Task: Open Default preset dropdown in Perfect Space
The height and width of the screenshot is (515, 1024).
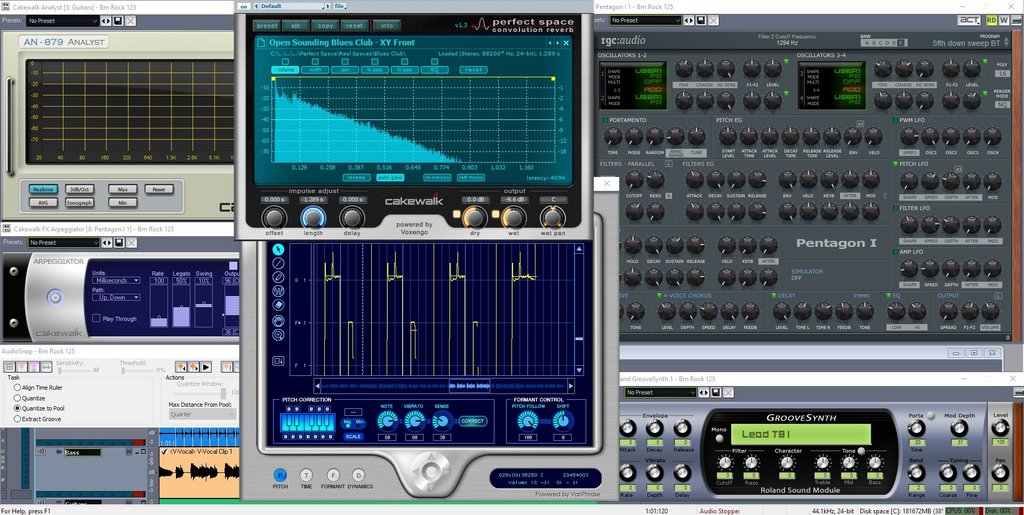Action: [x=291, y=6]
